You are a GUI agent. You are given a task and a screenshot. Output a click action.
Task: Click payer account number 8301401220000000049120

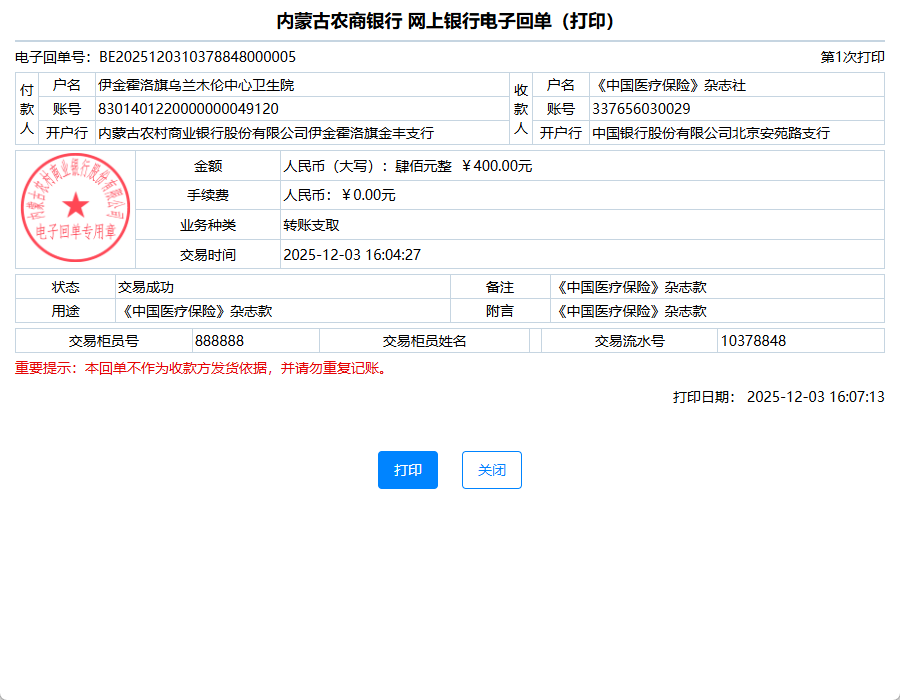click(x=188, y=109)
